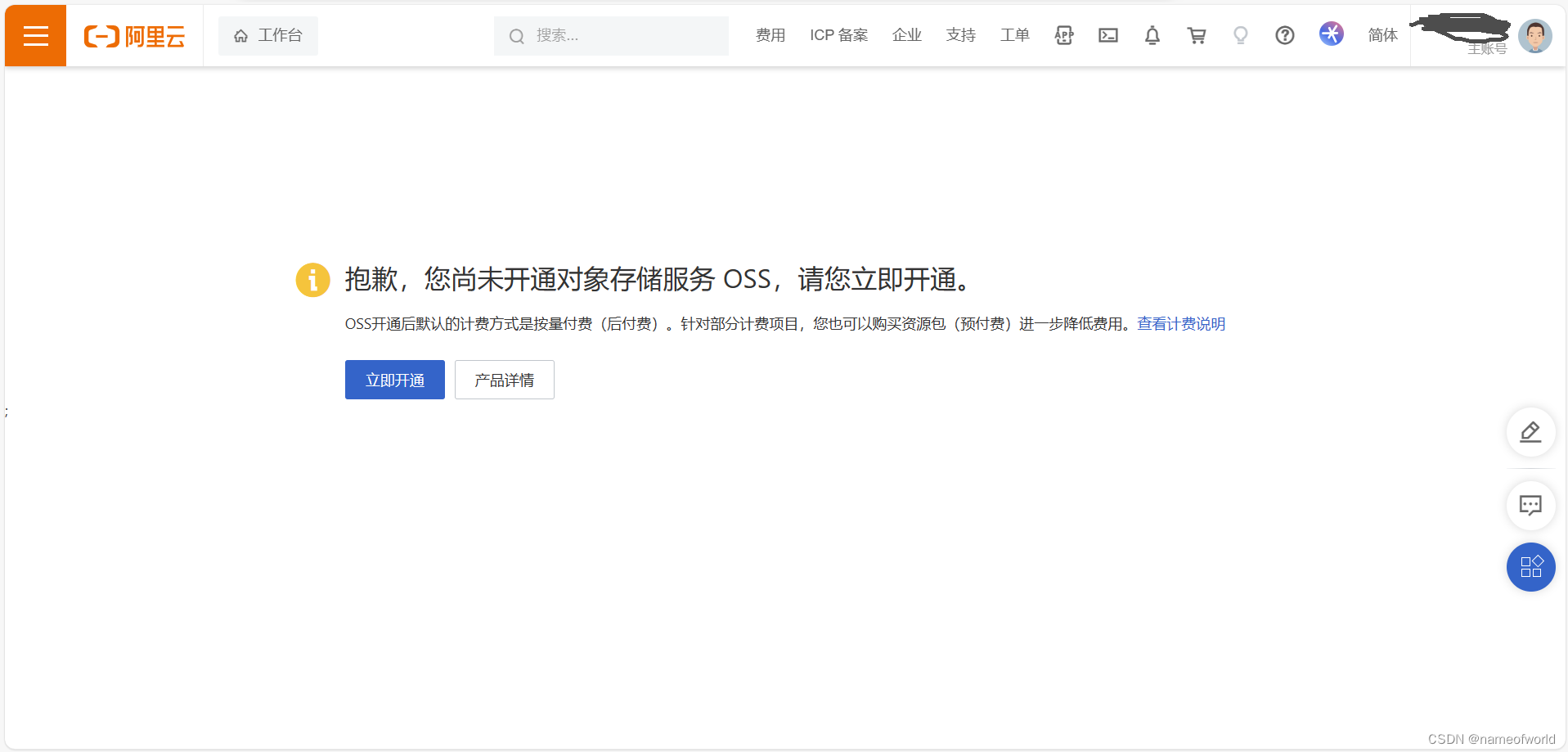
Task: Open the shopping cart
Action: pos(1197,35)
